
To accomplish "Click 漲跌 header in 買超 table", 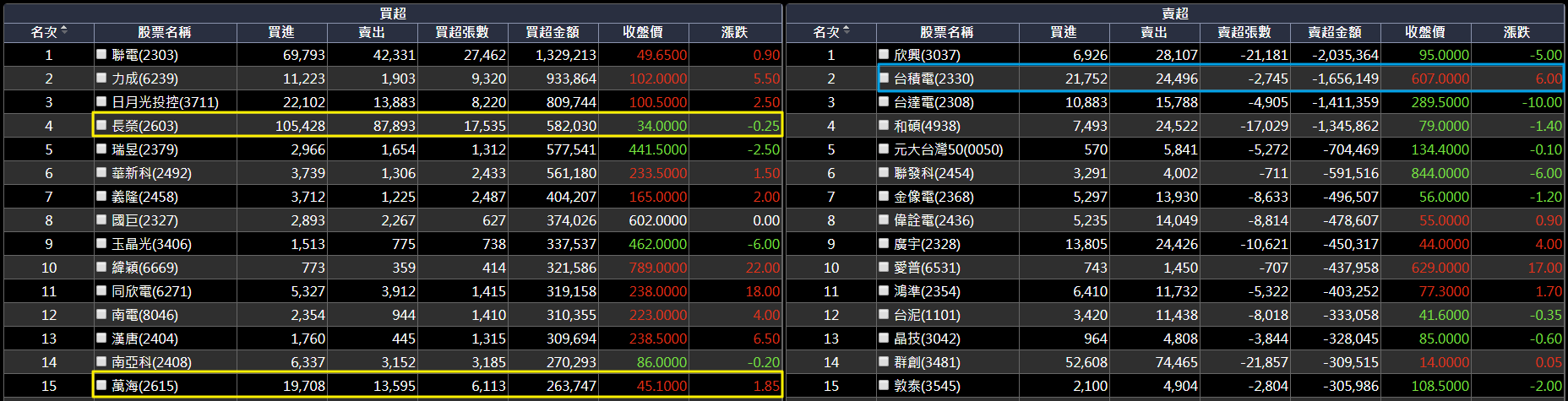I will (734, 32).
